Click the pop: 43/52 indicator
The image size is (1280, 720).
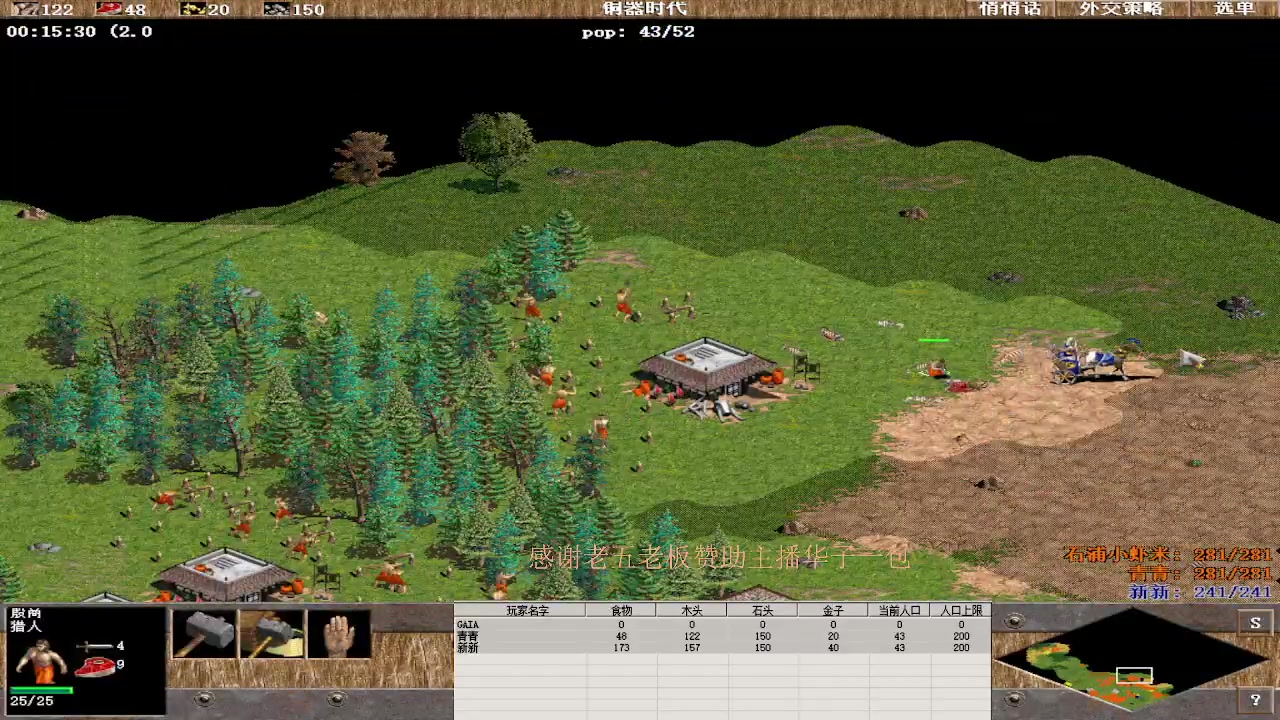pos(638,32)
